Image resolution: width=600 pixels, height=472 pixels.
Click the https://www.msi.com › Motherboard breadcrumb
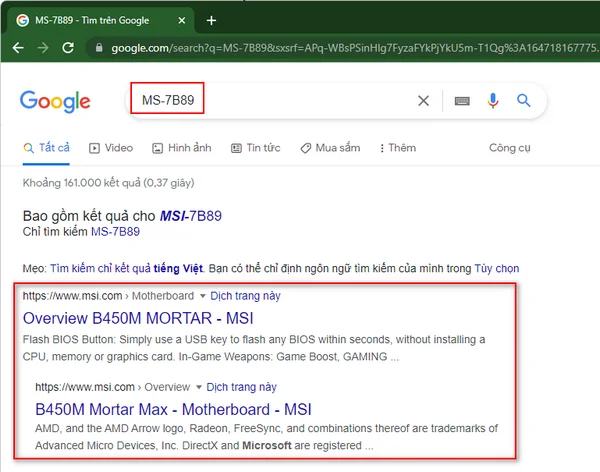tap(108, 296)
